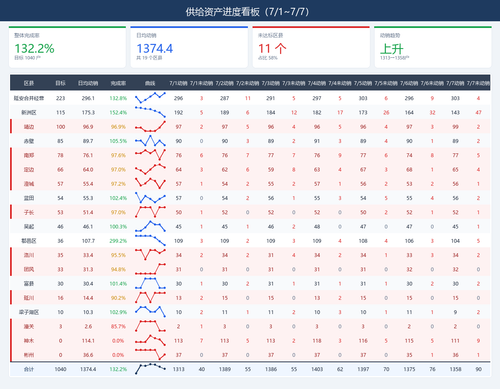This screenshot has height=389, width=500.
Task: Click the 90.2% completion rate cell
Action: 118,298
